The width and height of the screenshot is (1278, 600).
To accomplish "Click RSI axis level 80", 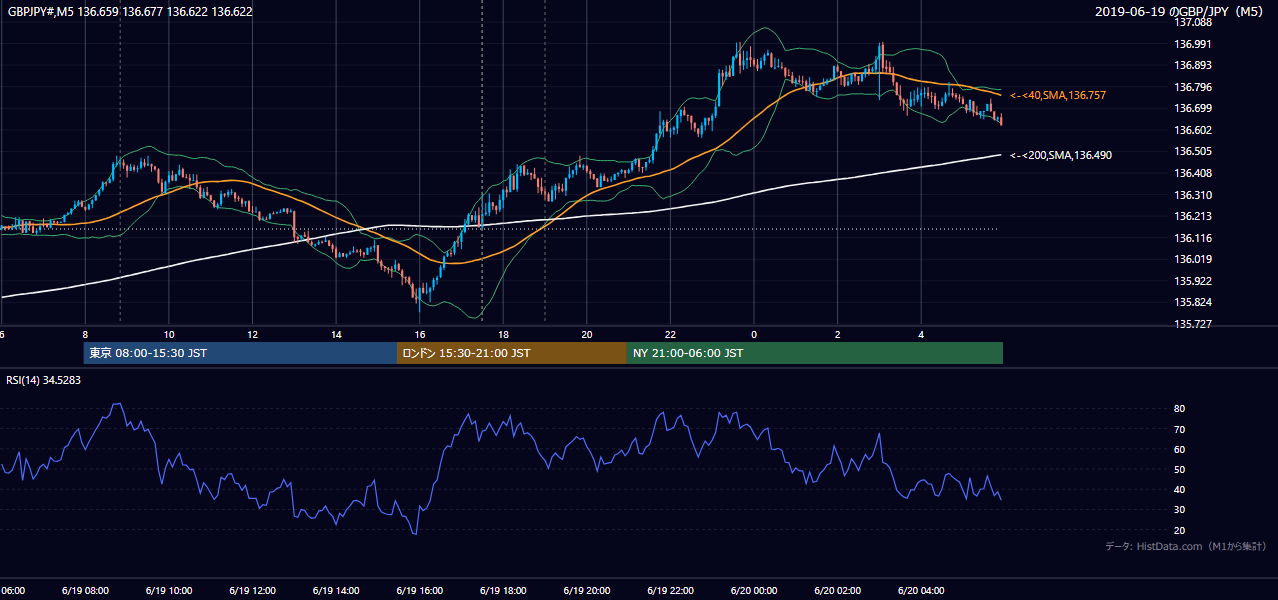I will pyautogui.click(x=1180, y=409).
